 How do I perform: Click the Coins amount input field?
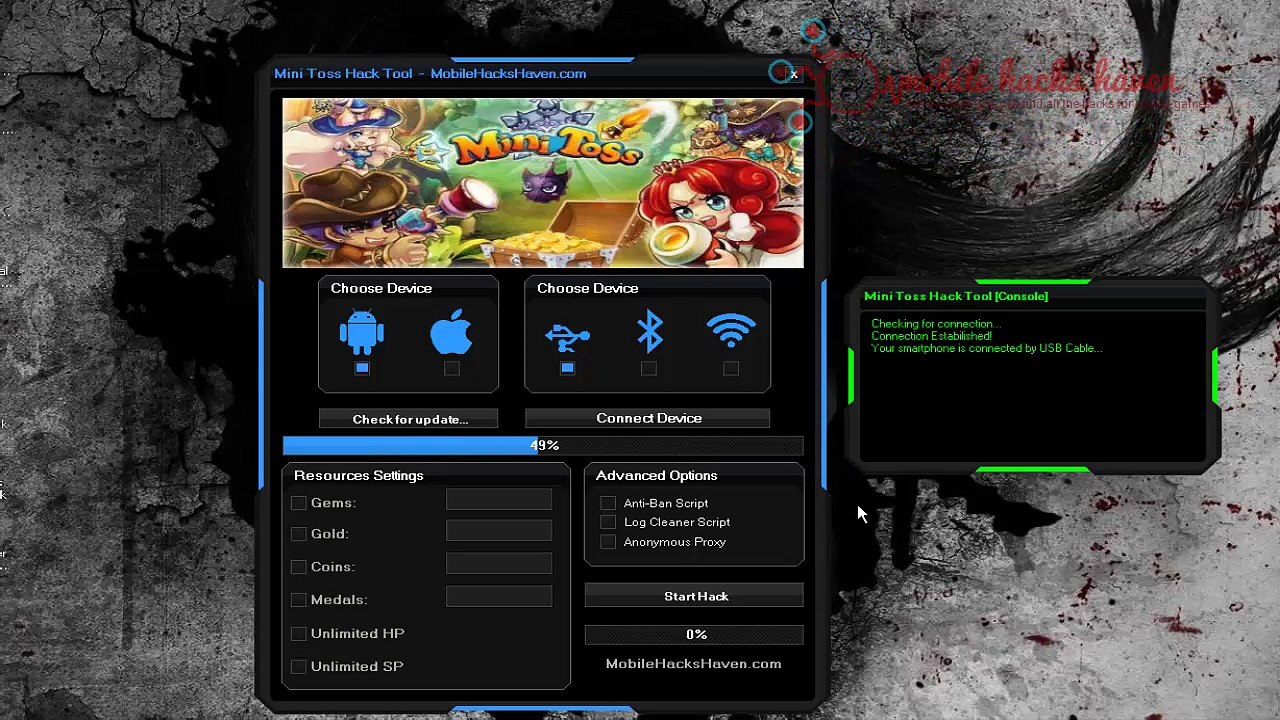tap(499, 564)
